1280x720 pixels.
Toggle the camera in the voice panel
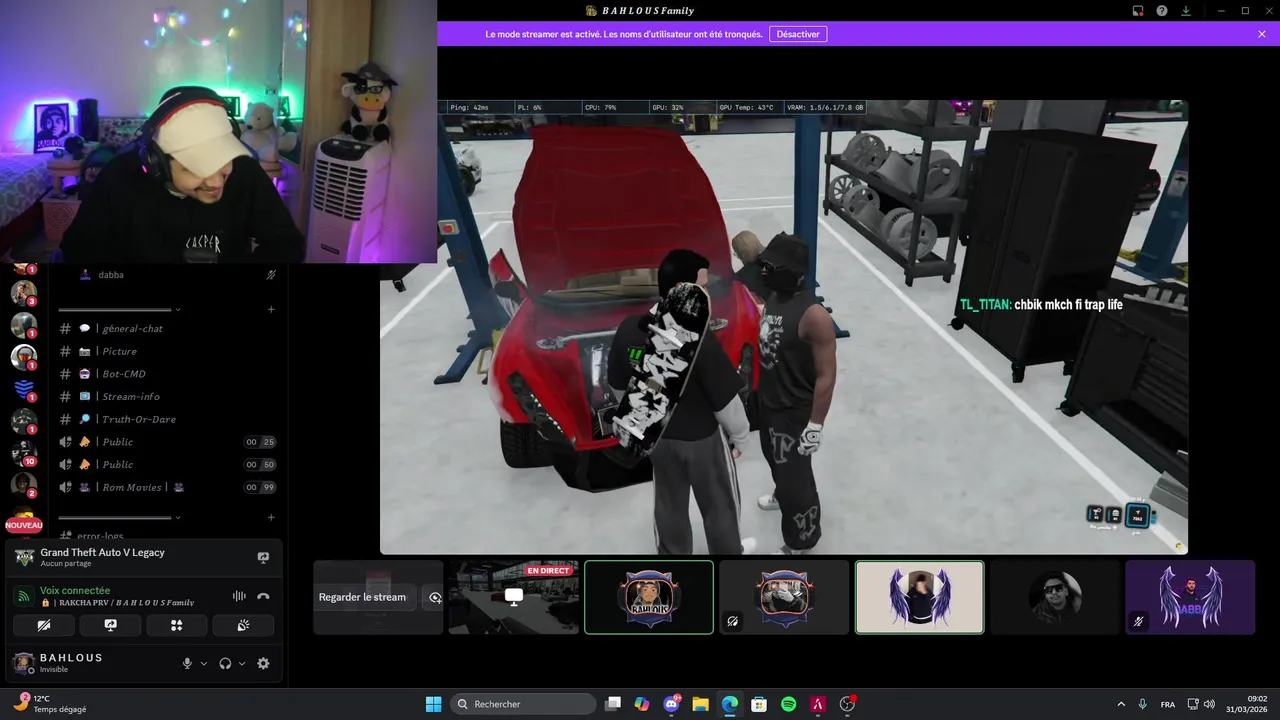tap(43, 625)
